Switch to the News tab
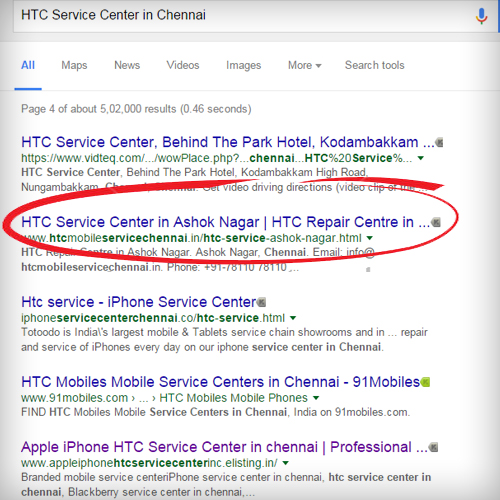The height and width of the screenshot is (500, 500). coord(127,65)
